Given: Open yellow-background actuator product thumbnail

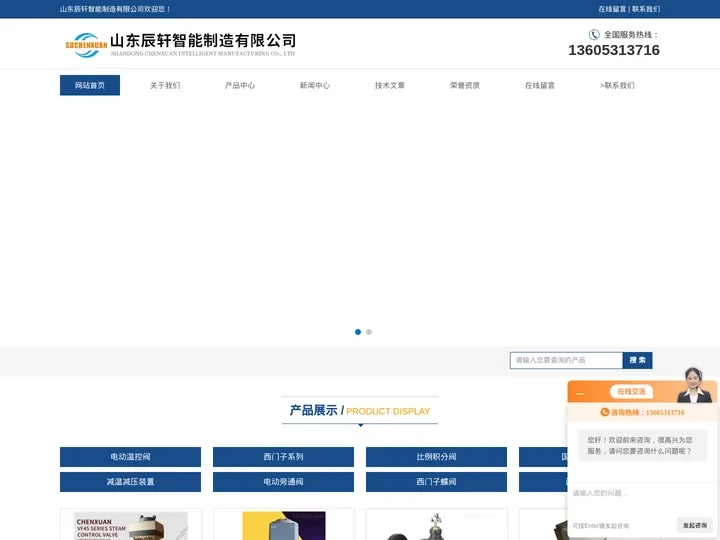Looking at the screenshot, I should point(284,524).
